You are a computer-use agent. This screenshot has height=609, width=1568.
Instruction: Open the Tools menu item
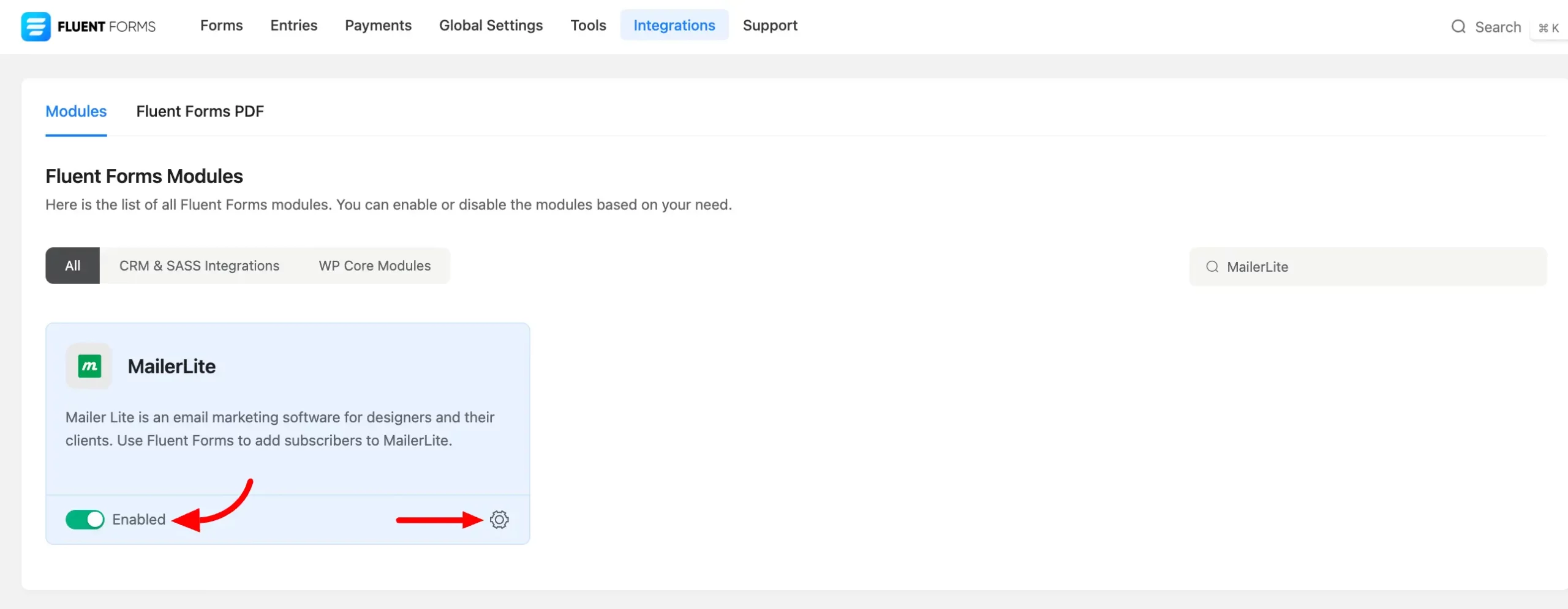tap(588, 26)
